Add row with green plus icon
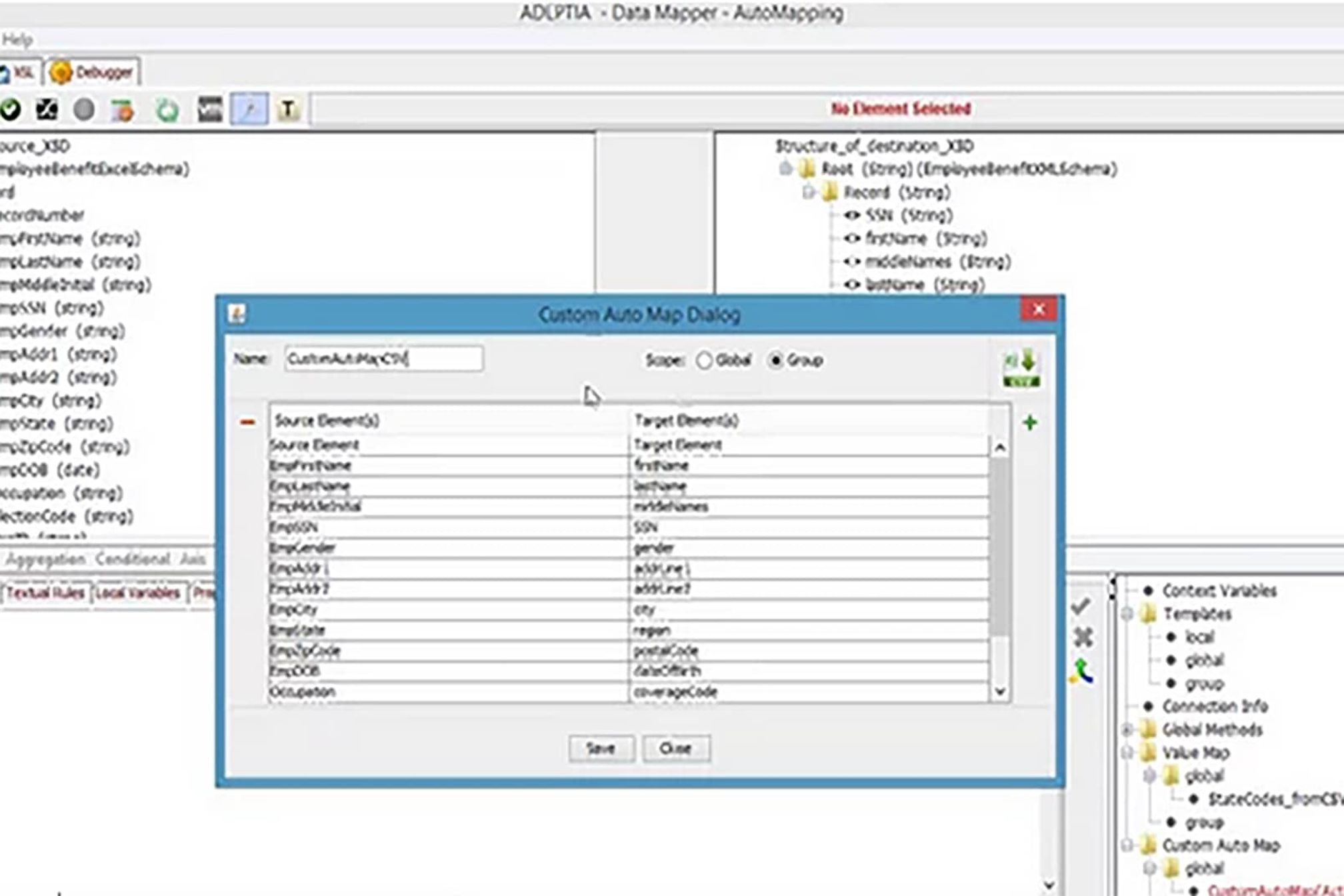 pyautogui.click(x=1030, y=422)
